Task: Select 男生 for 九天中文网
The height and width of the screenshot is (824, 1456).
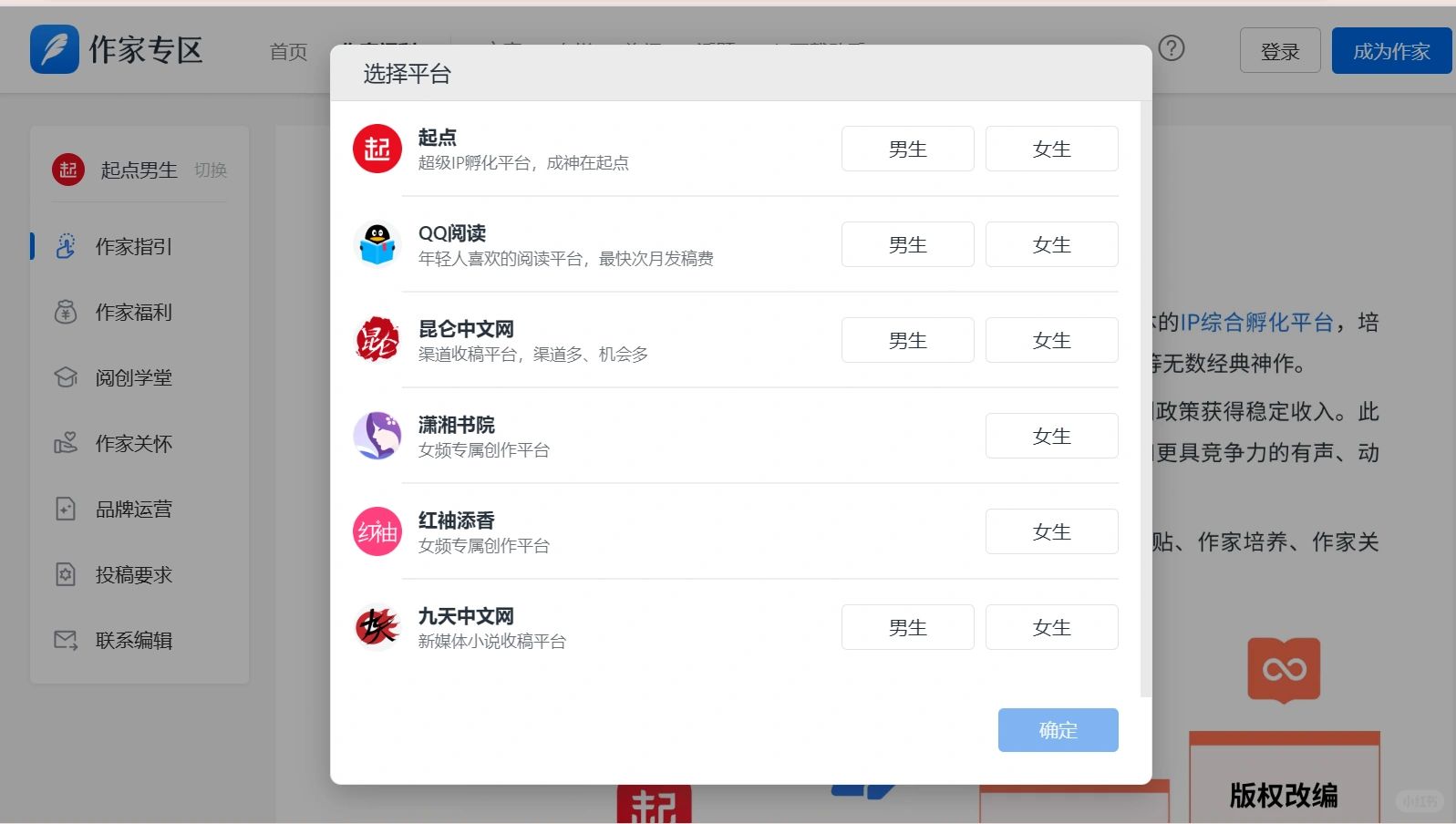Action: click(x=907, y=627)
